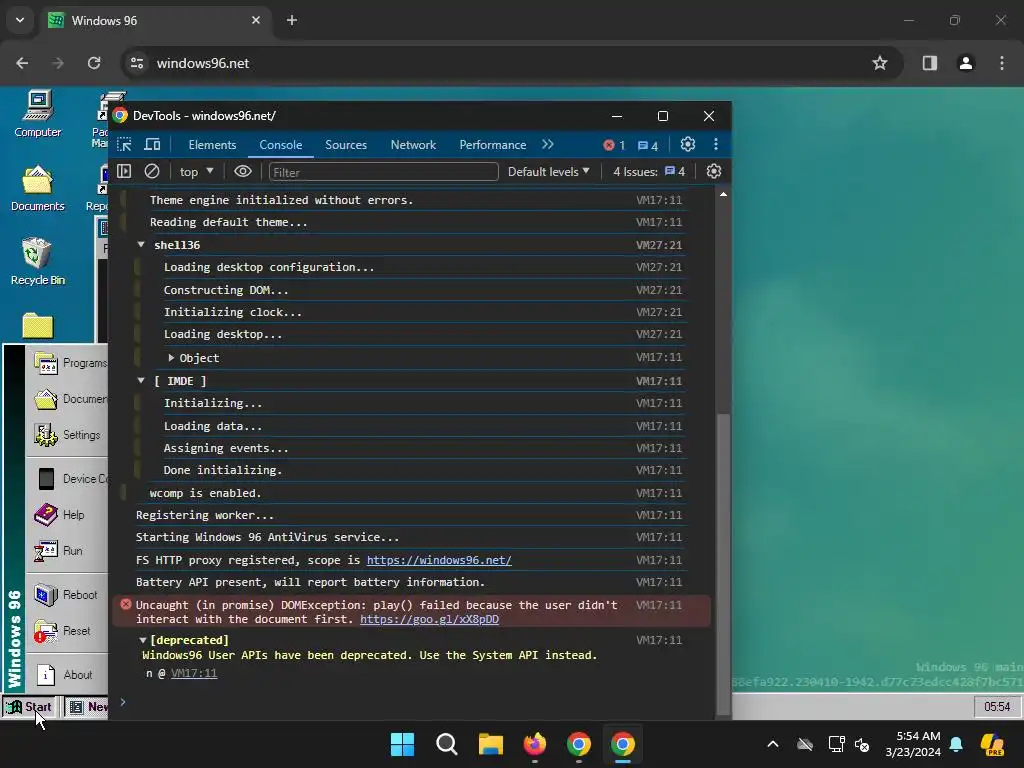Switch to the Performance tab
Viewport: 1024px width, 768px height.
tap(492, 145)
